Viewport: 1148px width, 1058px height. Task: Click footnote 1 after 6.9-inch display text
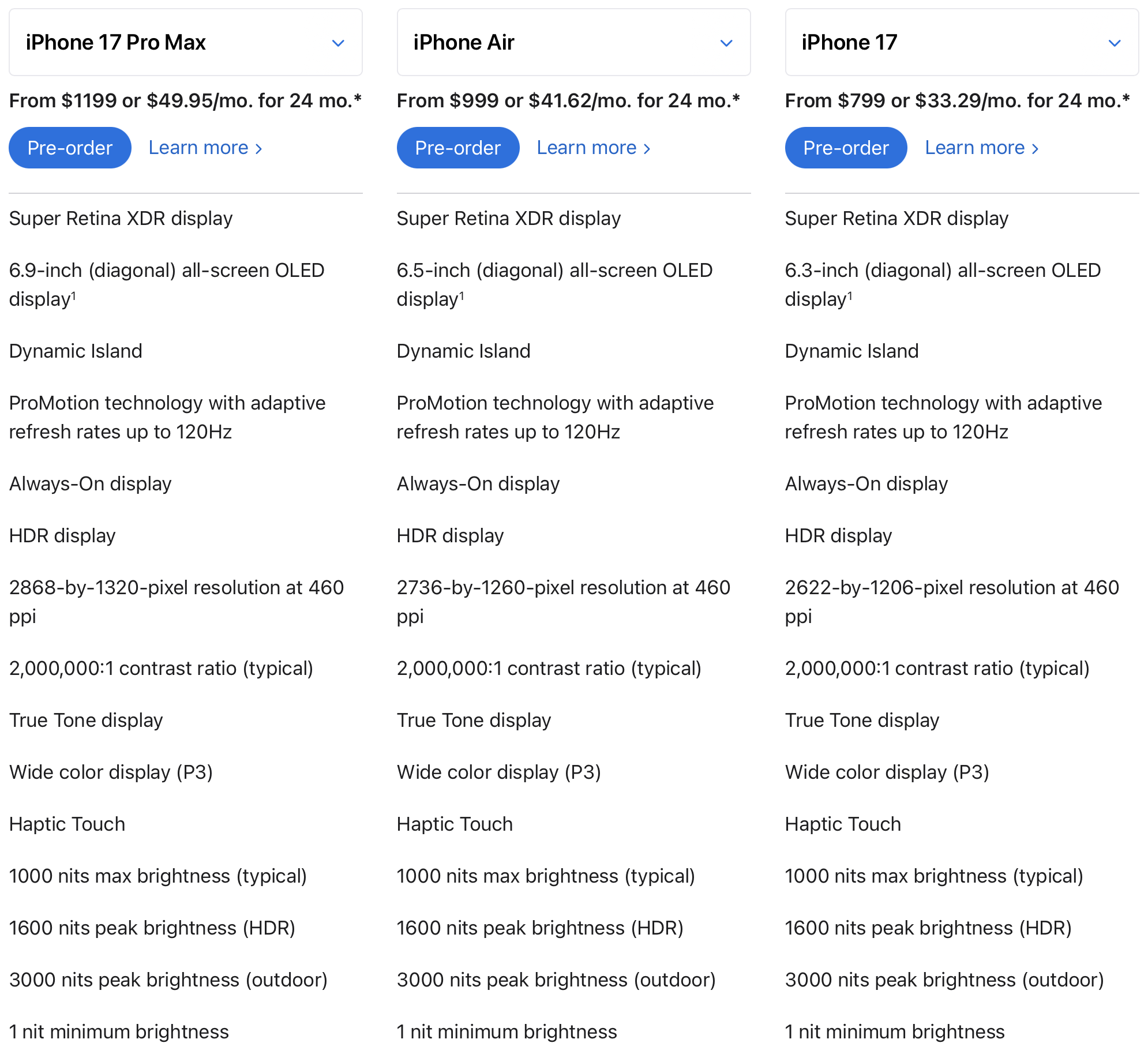pos(73,295)
